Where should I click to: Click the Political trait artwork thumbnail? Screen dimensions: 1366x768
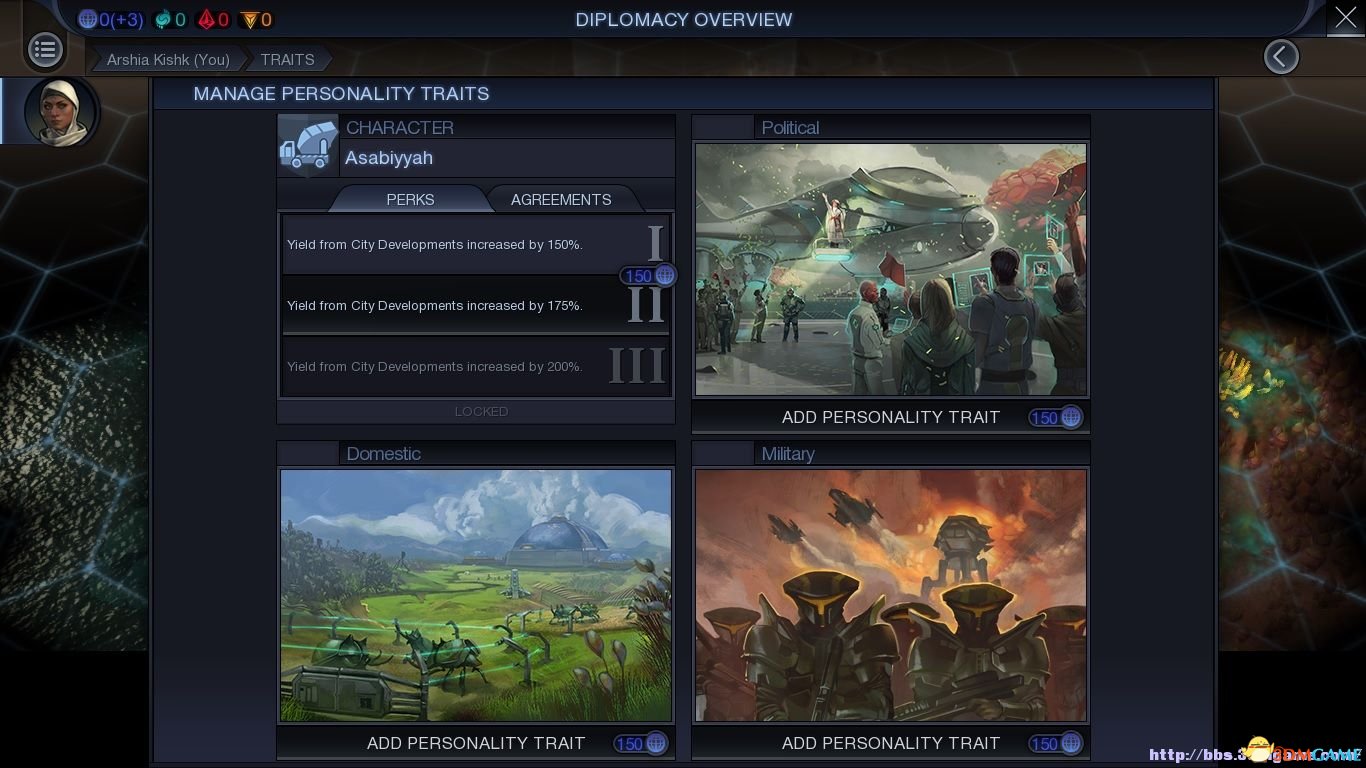point(891,270)
